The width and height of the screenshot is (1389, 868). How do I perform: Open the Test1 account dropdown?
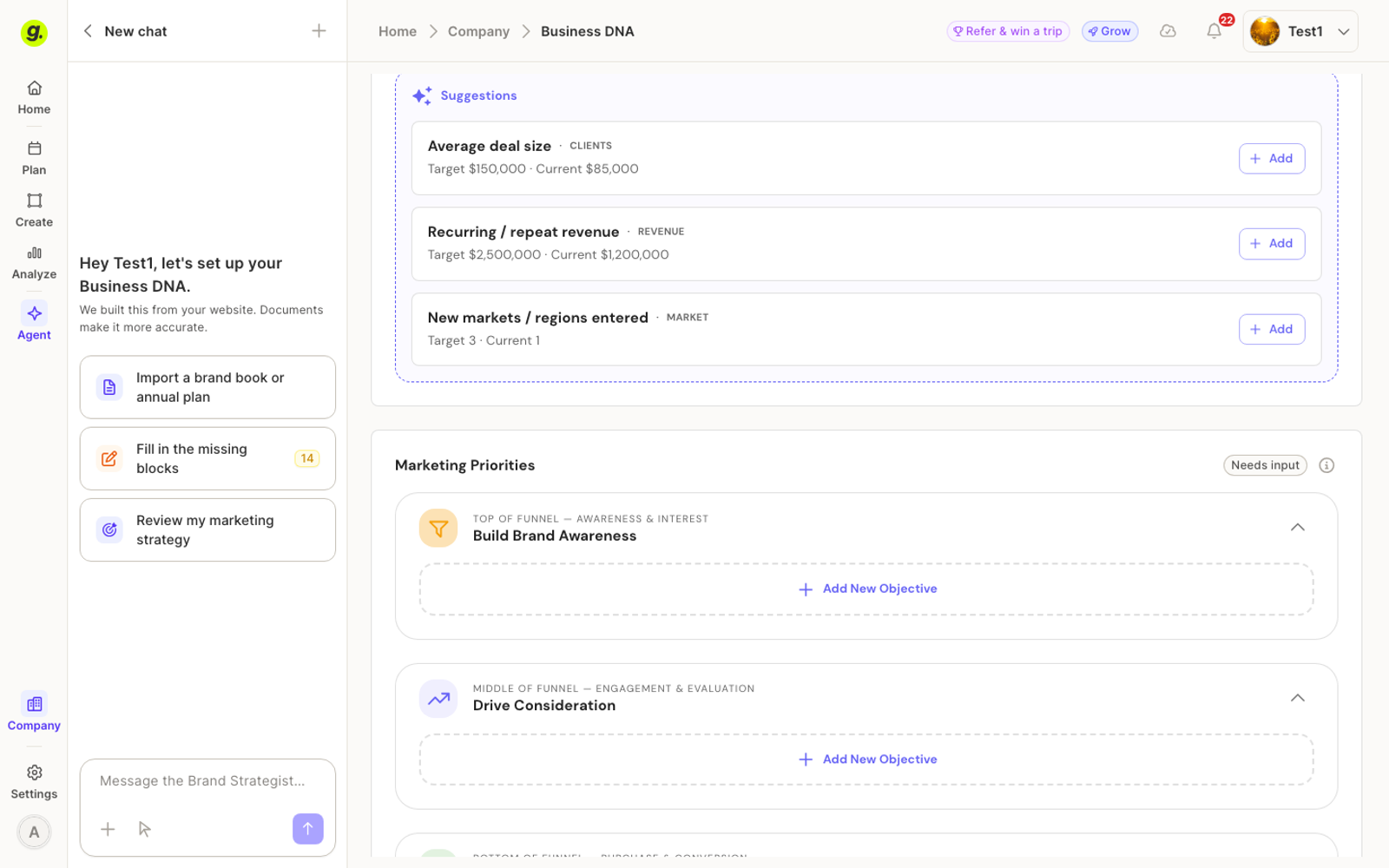point(1300,31)
